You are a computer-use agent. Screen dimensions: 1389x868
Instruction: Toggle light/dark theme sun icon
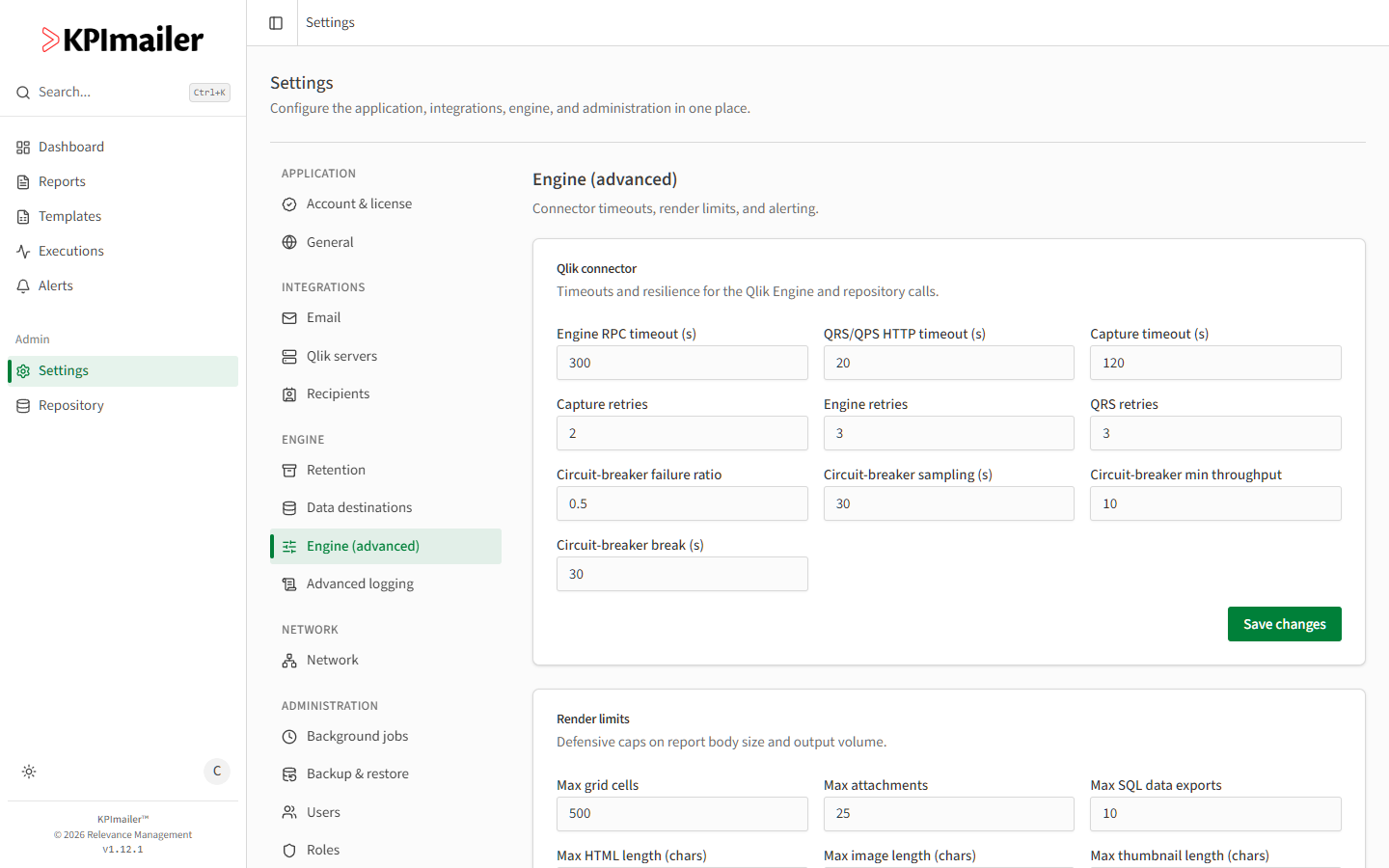[29, 772]
